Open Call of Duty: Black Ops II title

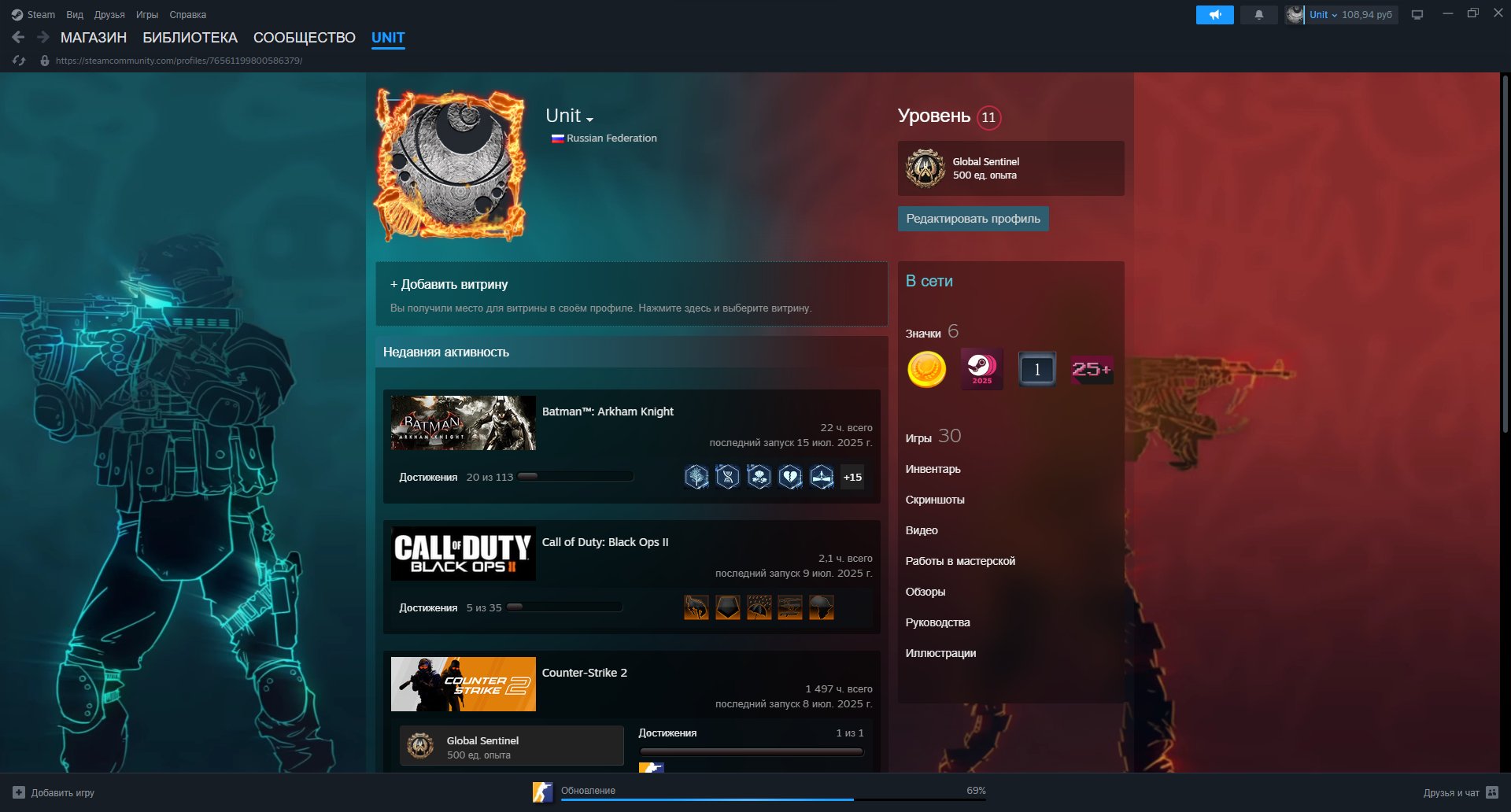point(605,542)
